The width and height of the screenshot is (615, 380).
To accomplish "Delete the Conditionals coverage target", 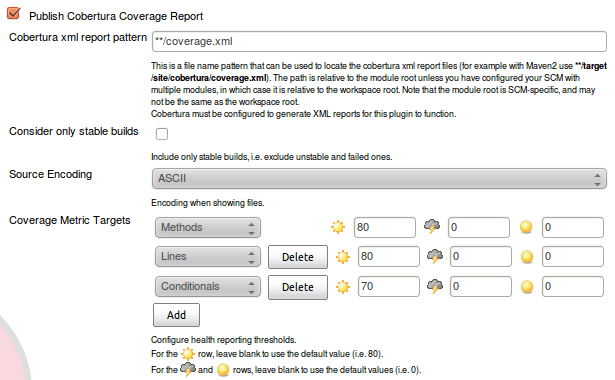I will point(298,287).
